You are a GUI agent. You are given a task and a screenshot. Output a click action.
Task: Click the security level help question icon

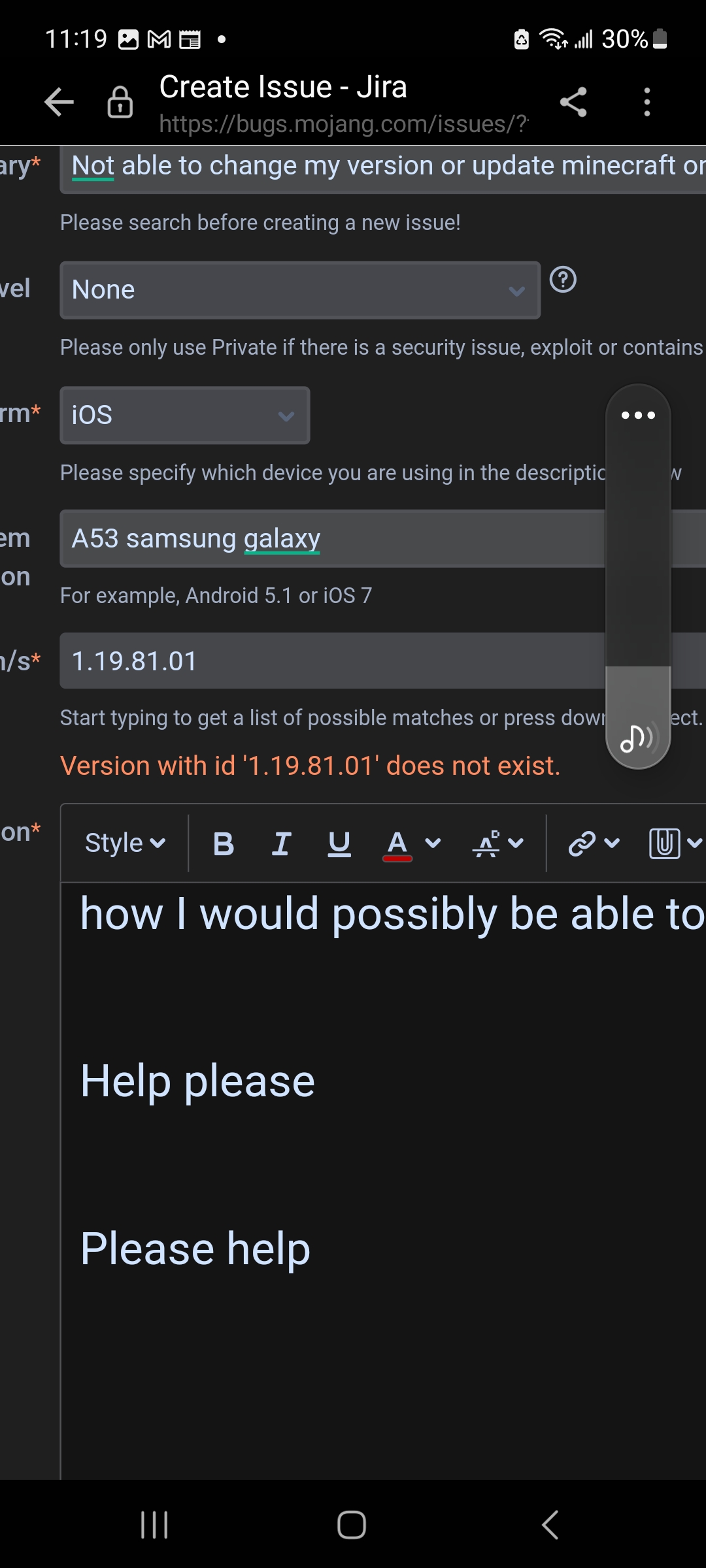[563, 280]
